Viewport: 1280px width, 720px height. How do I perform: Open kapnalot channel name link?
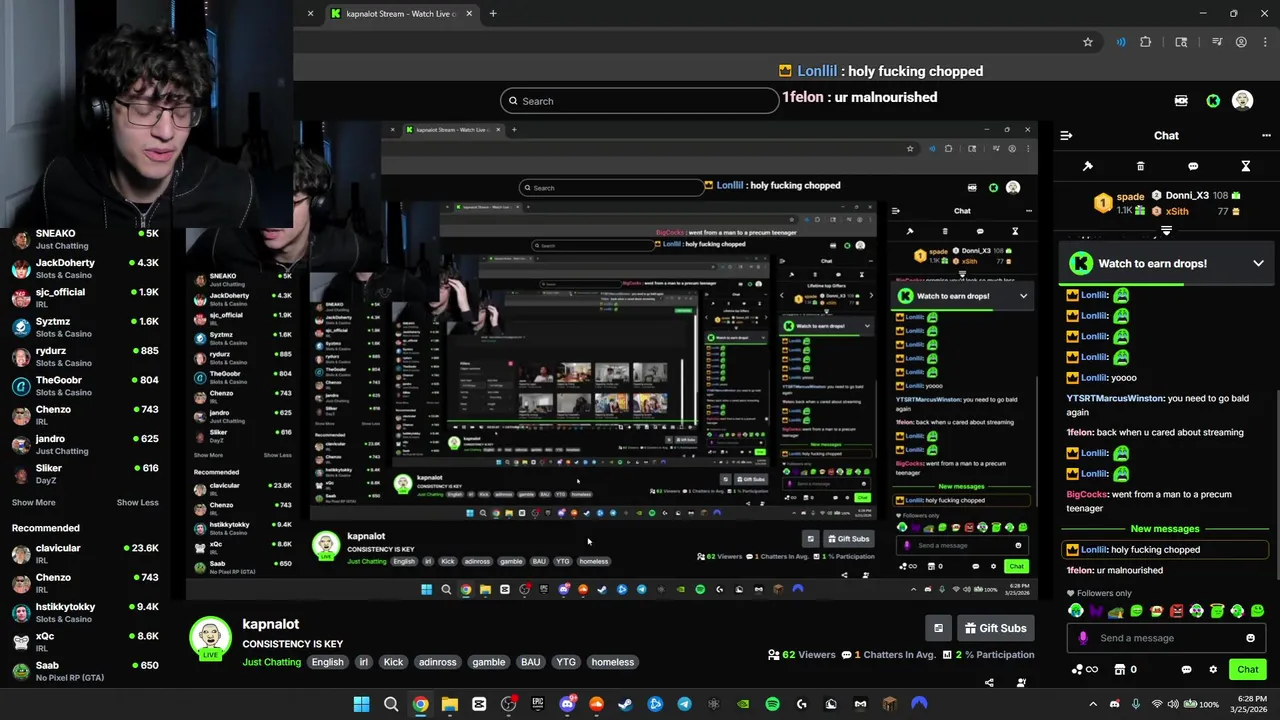click(x=270, y=624)
